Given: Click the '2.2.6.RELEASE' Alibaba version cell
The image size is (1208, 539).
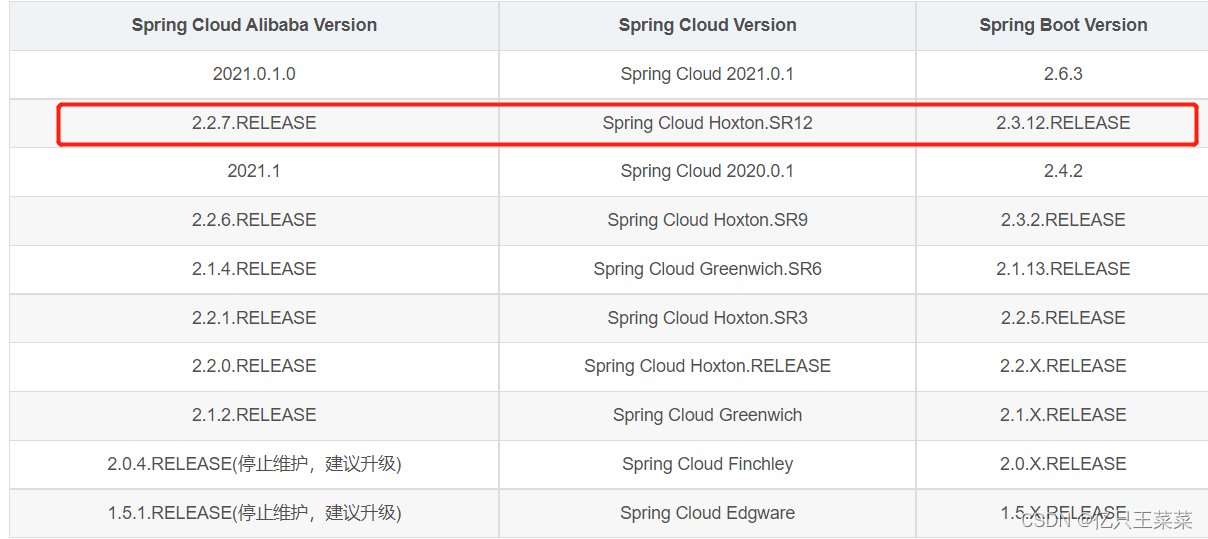Looking at the screenshot, I should pyautogui.click(x=254, y=220).
